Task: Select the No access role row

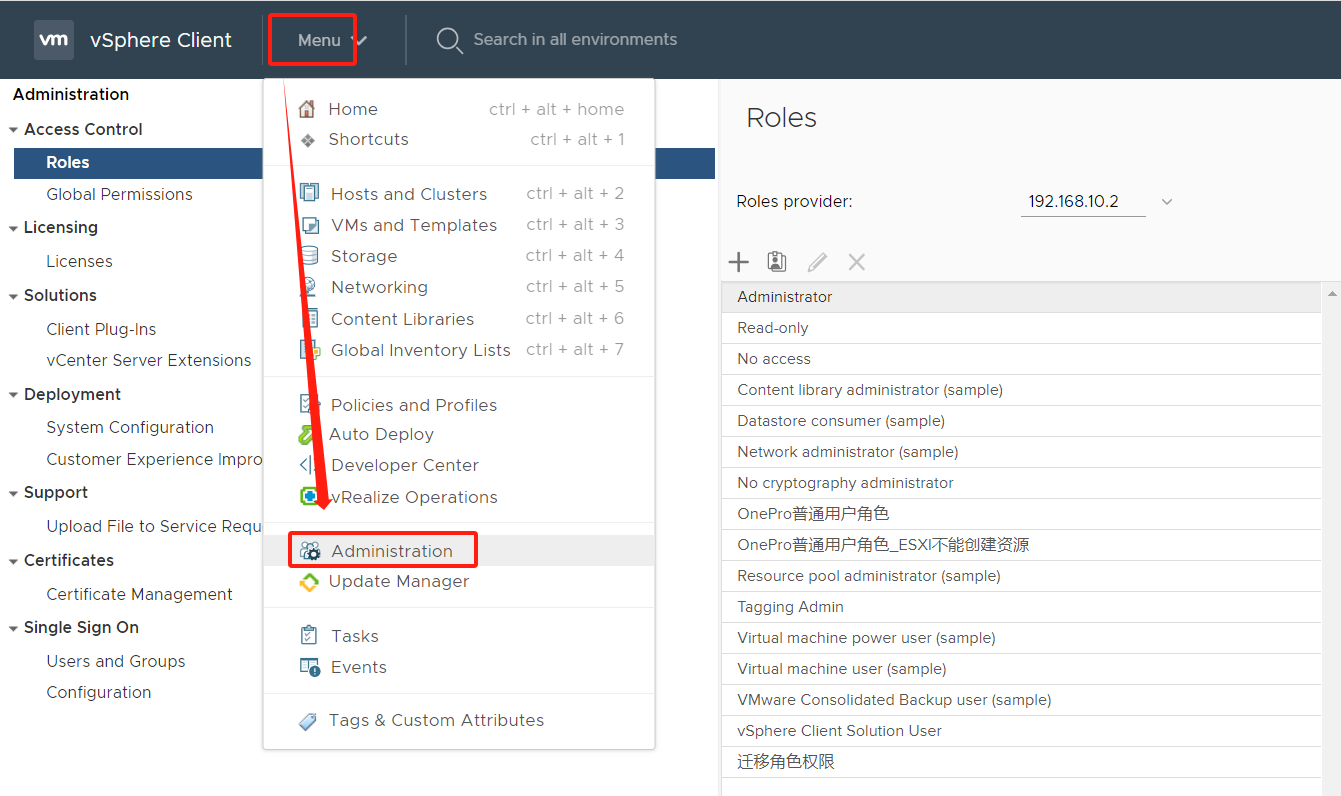Action: tap(1021, 359)
